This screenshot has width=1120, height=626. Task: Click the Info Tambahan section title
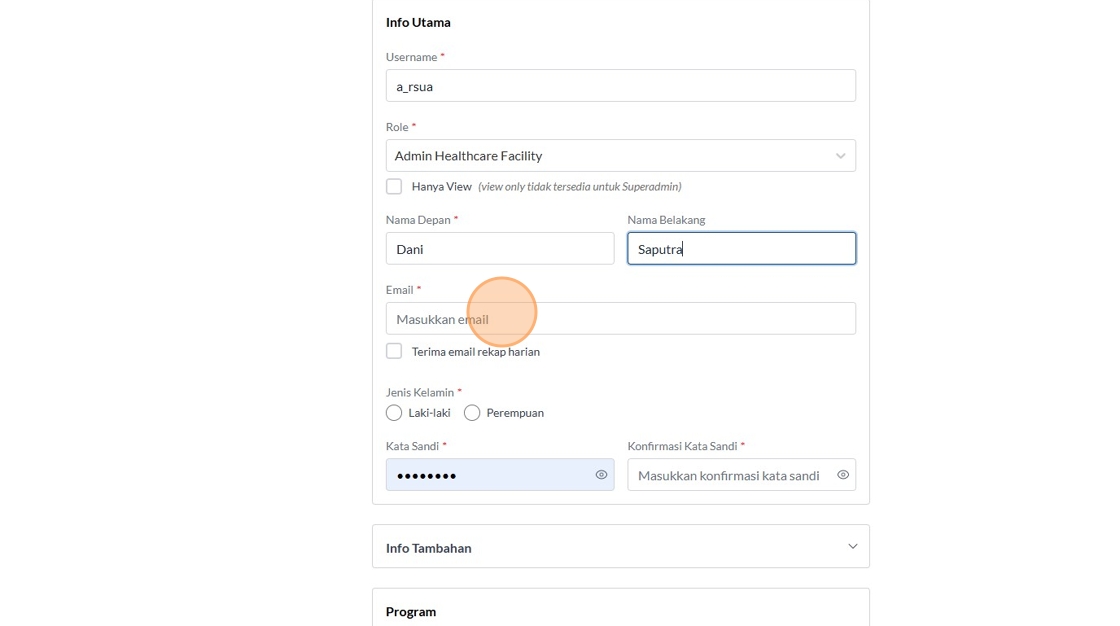(x=429, y=548)
